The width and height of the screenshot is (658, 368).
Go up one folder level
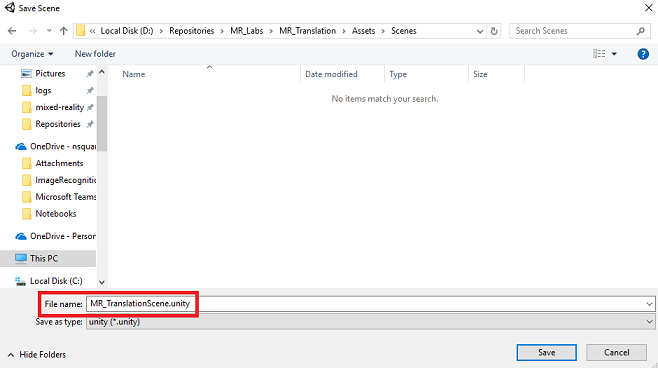63,31
